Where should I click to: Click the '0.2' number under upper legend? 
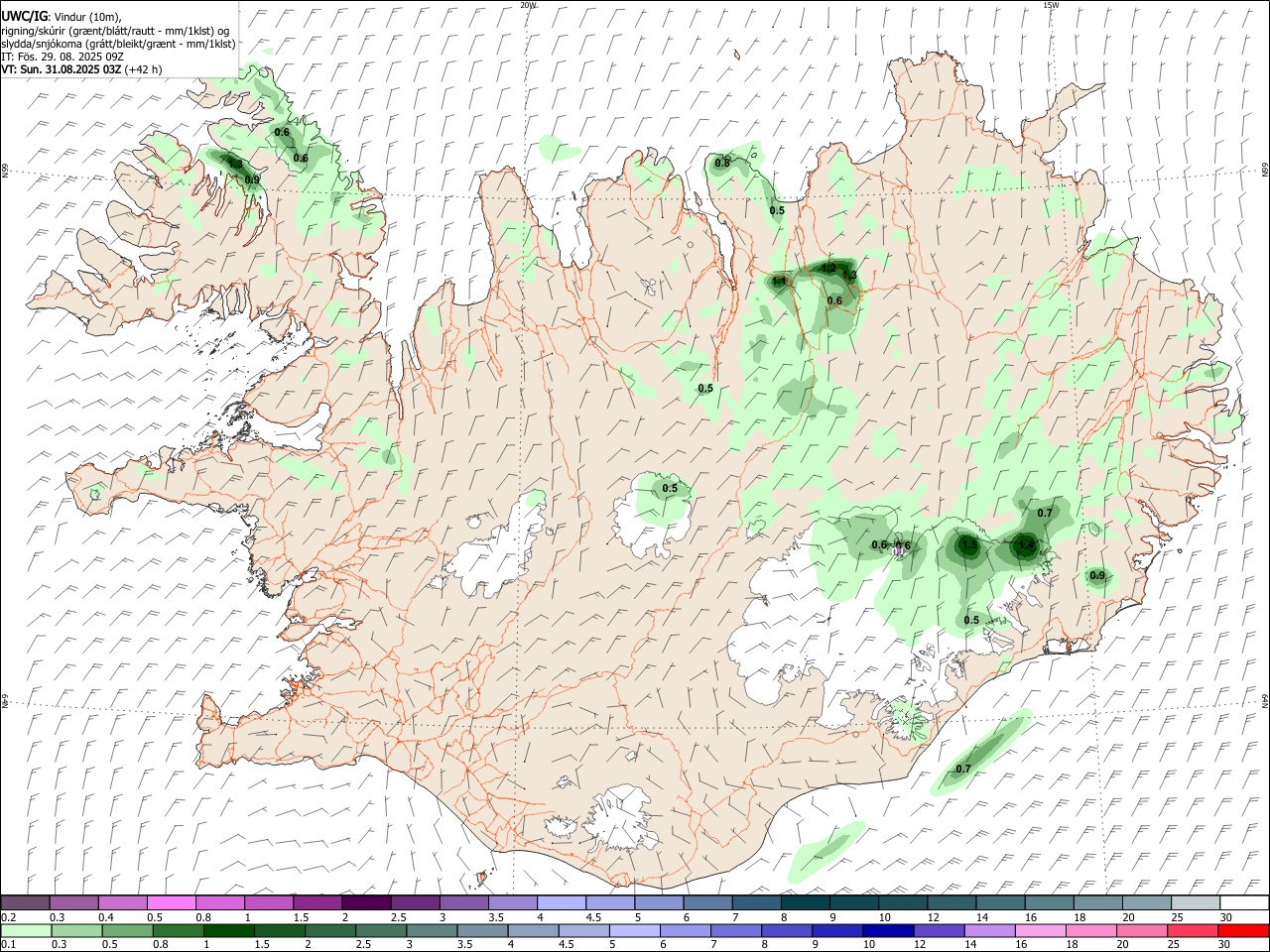point(8,917)
